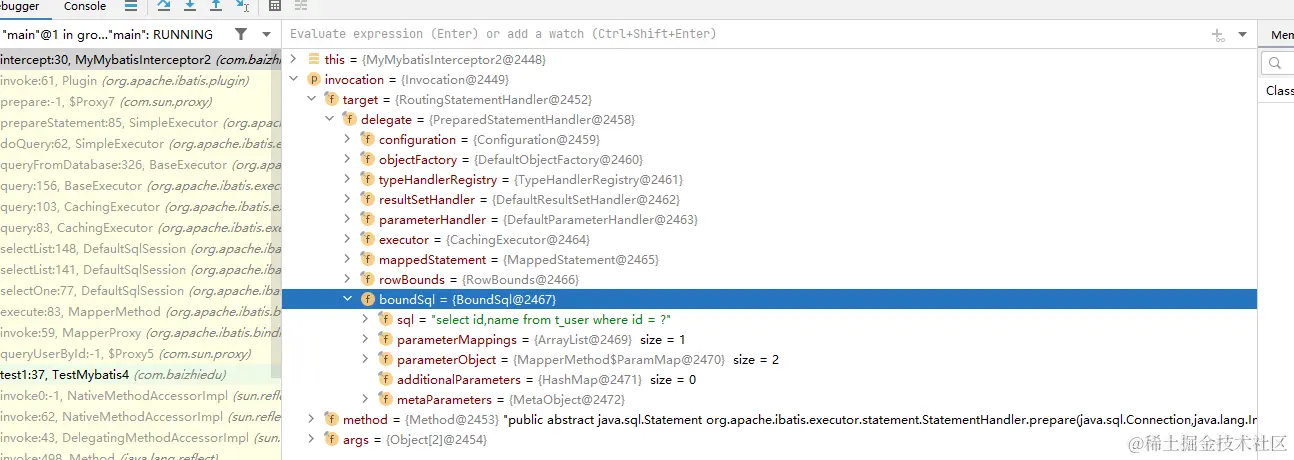Expand the 'parameterHandler' field node
The width and height of the screenshot is (1294, 460).
coord(347,220)
